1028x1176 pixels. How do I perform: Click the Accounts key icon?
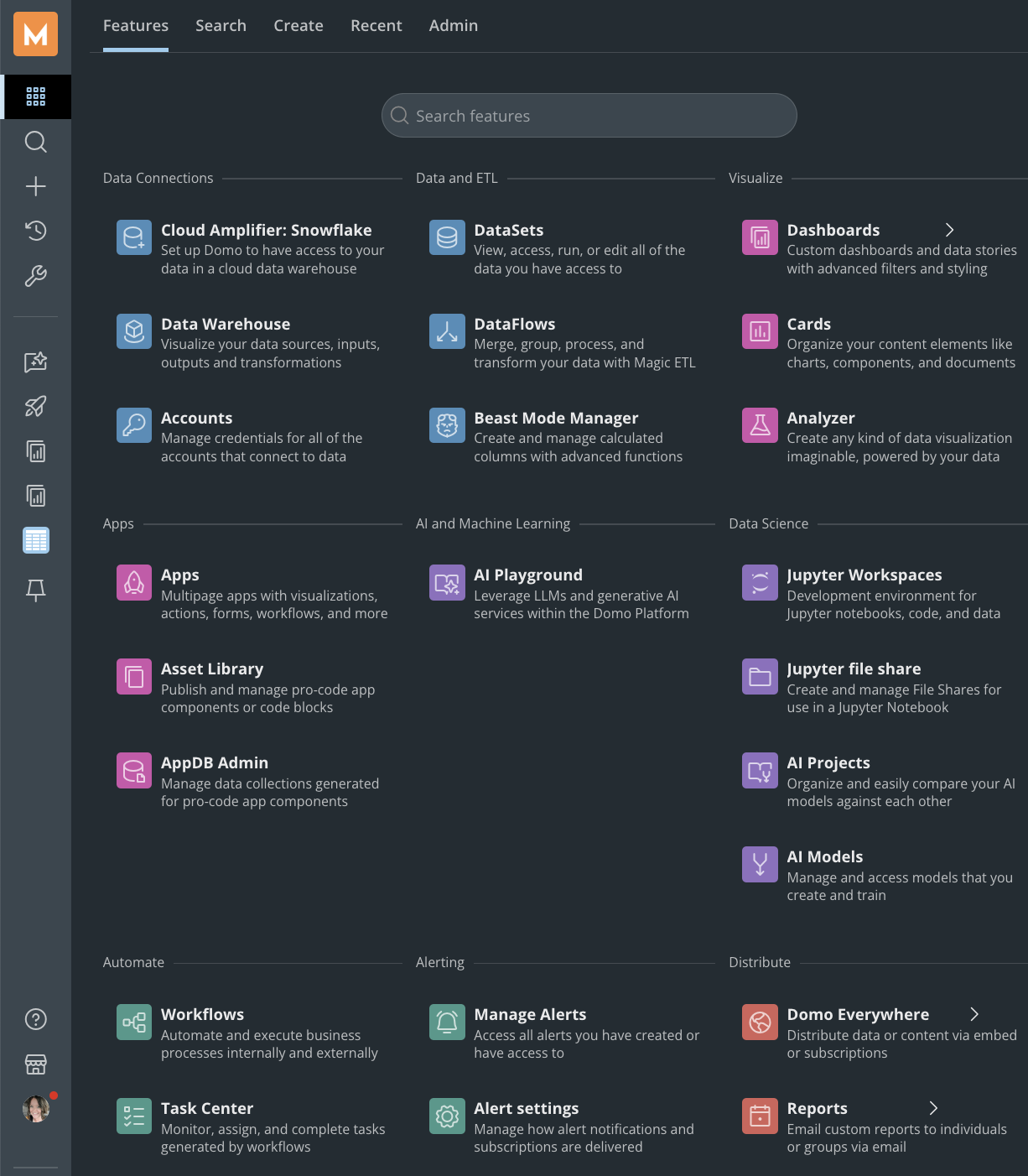(134, 425)
